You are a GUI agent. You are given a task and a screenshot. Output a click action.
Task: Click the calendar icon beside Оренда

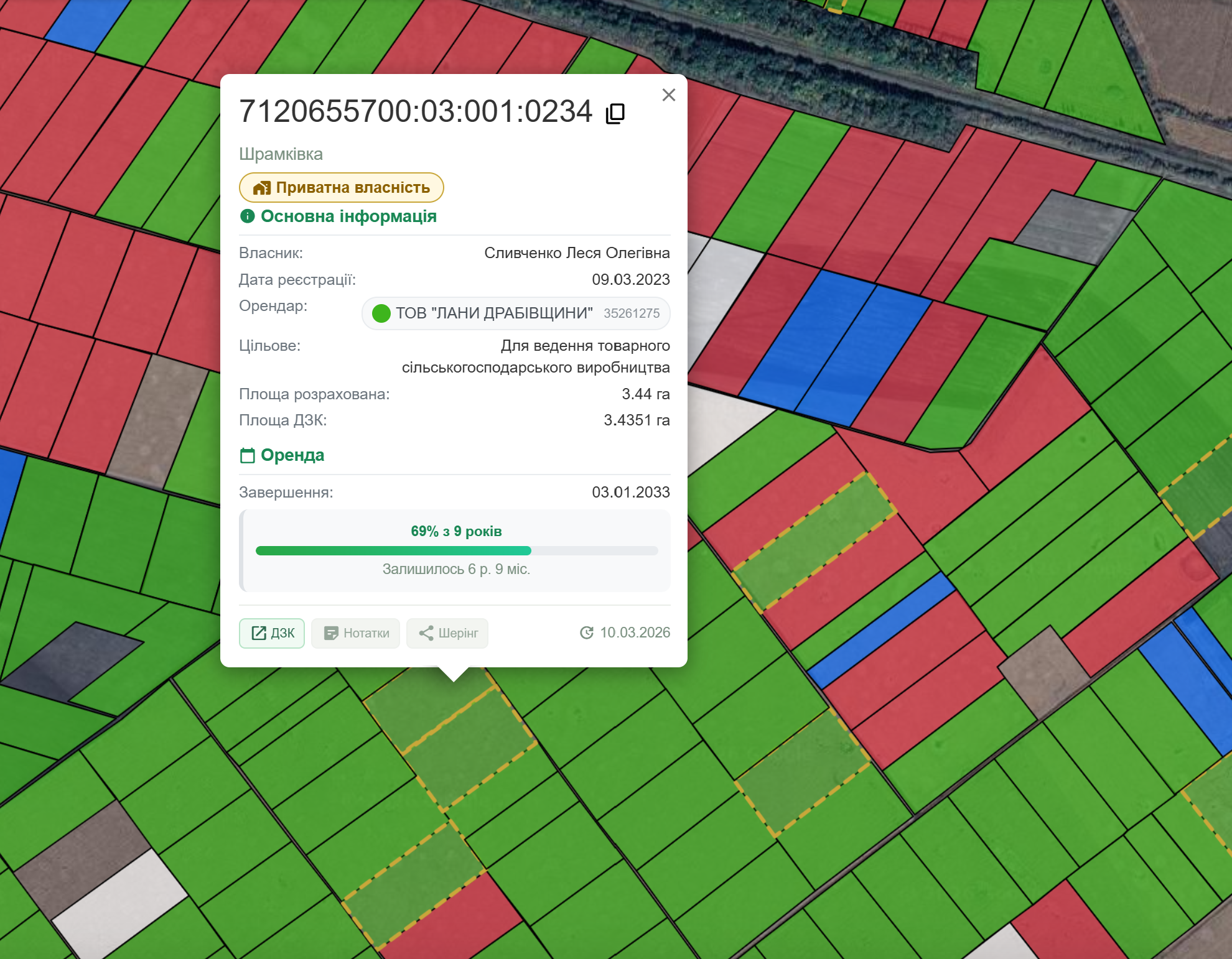tap(247, 455)
